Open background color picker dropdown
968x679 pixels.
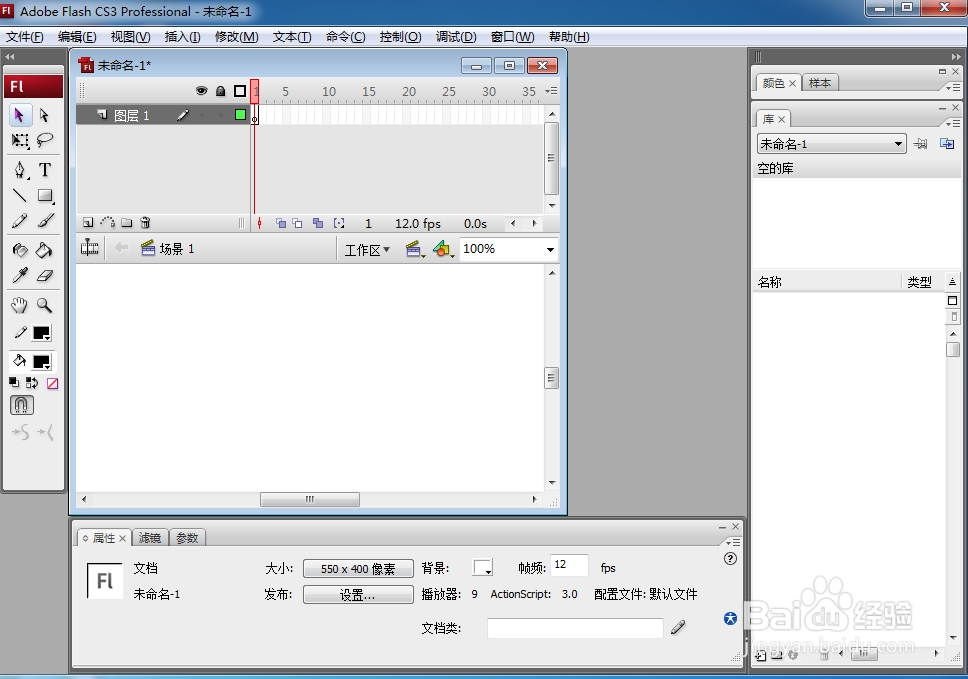pyautogui.click(x=482, y=567)
